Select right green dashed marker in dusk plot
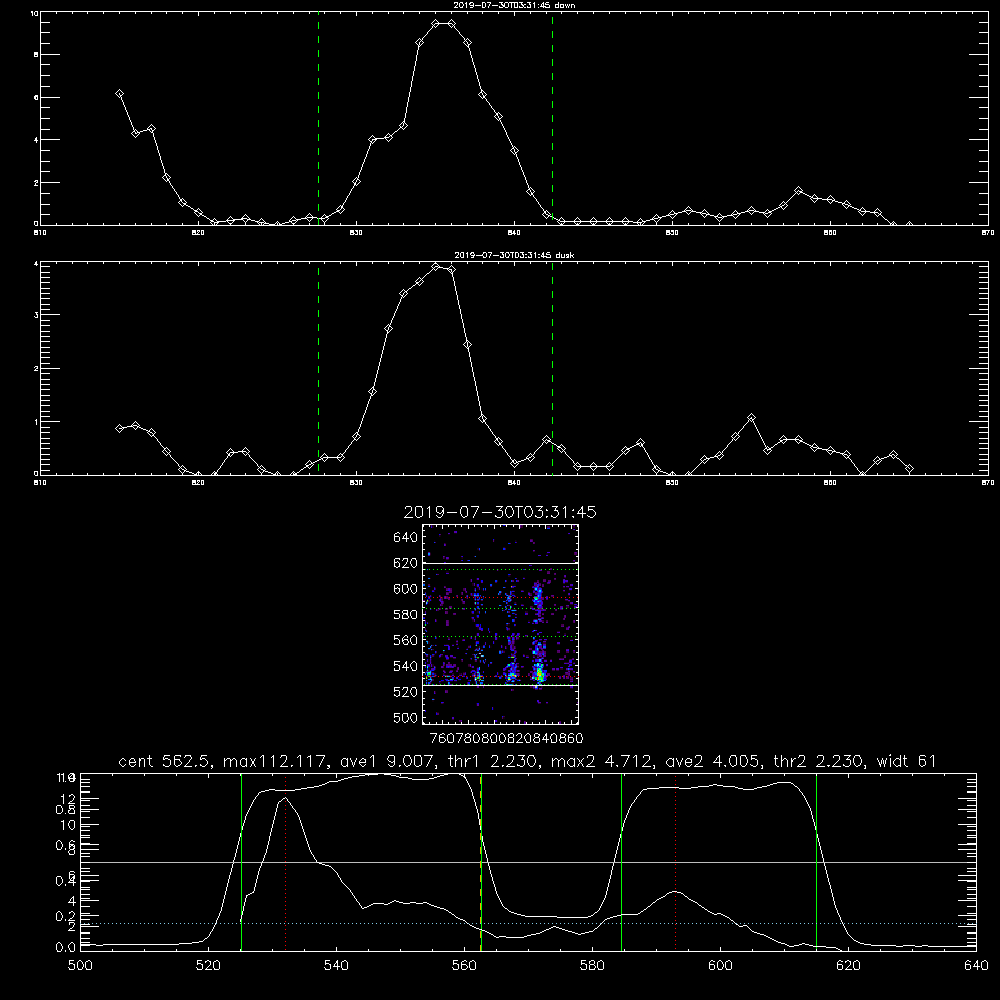This screenshot has height=1000, width=1000. coord(552,369)
